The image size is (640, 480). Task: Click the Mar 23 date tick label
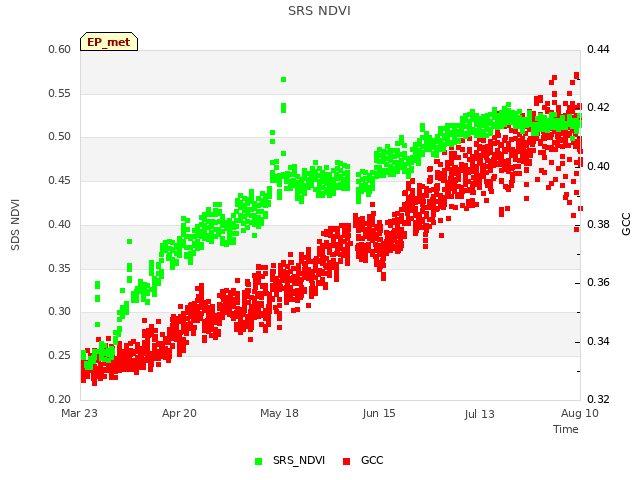click(80, 413)
